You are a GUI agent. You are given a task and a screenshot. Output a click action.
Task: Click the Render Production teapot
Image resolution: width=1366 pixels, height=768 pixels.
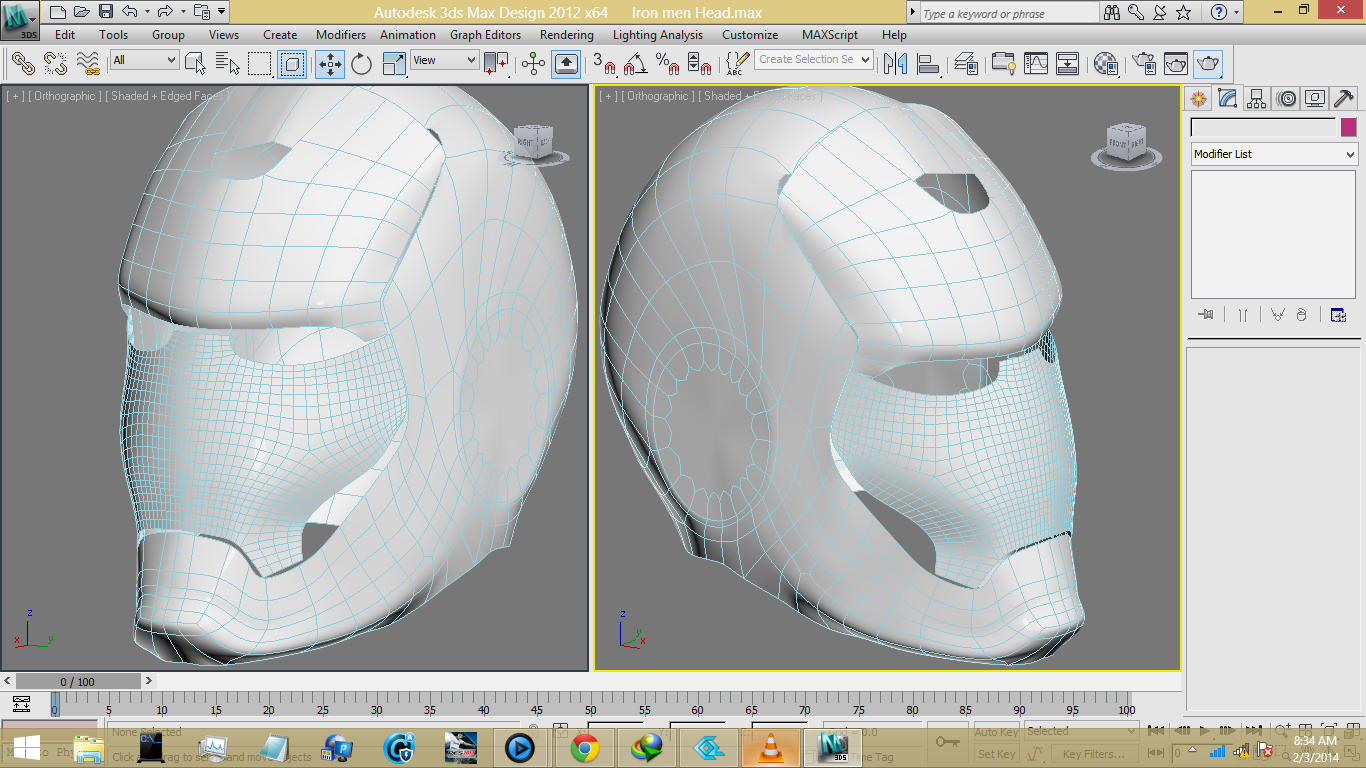tap(1208, 64)
